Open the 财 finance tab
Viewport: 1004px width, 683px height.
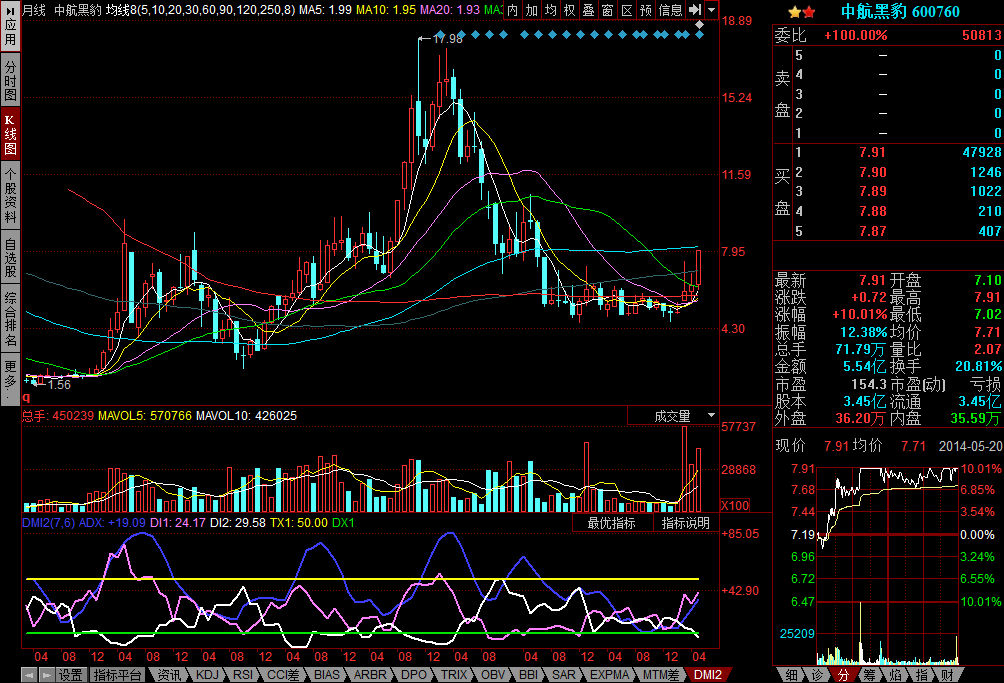click(948, 675)
